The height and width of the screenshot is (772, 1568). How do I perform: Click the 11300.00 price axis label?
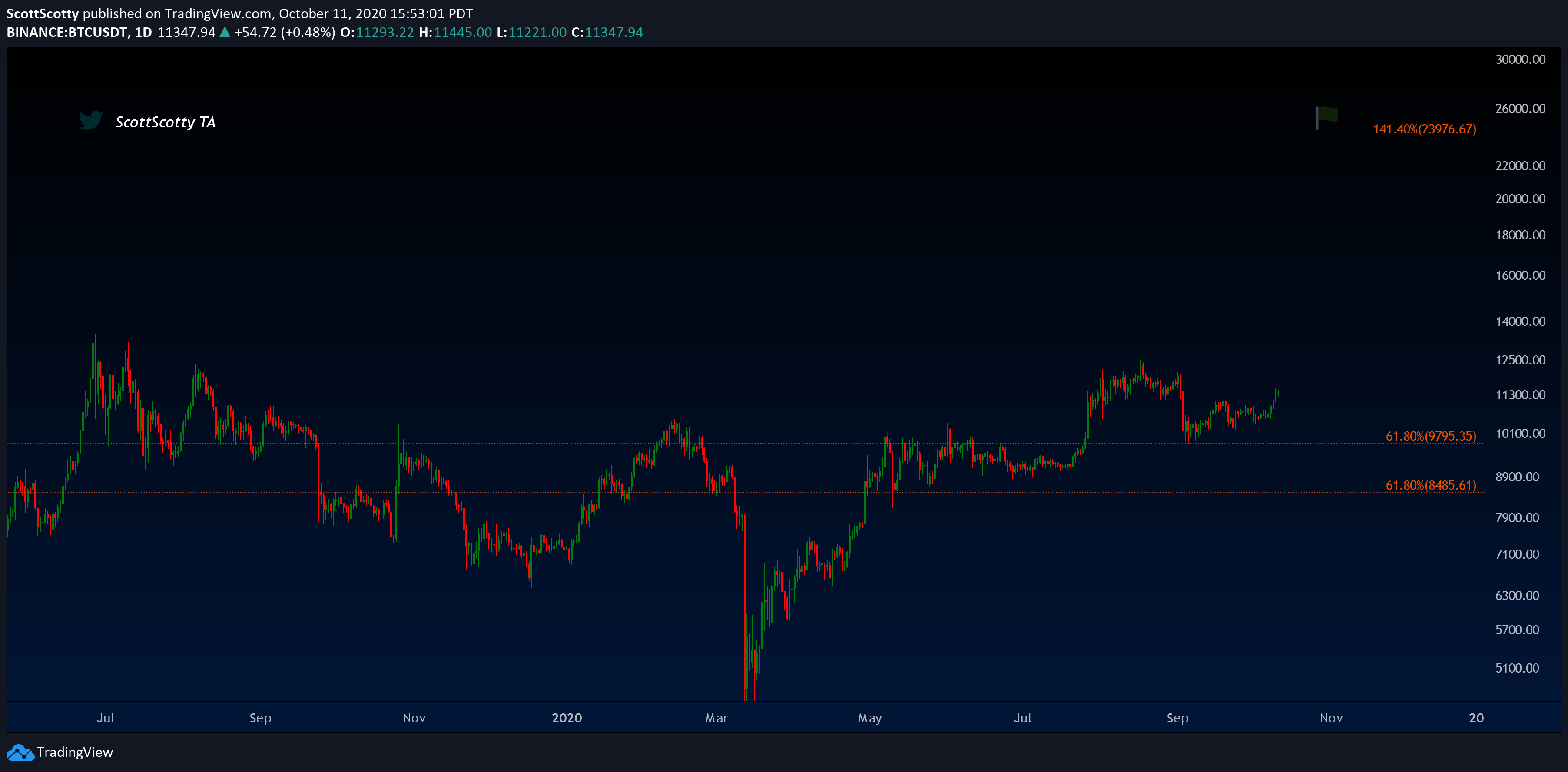pos(1520,395)
